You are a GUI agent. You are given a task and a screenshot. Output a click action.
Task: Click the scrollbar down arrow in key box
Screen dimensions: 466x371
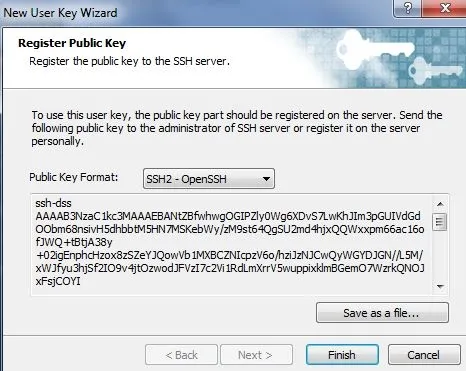tap(440, 286)
